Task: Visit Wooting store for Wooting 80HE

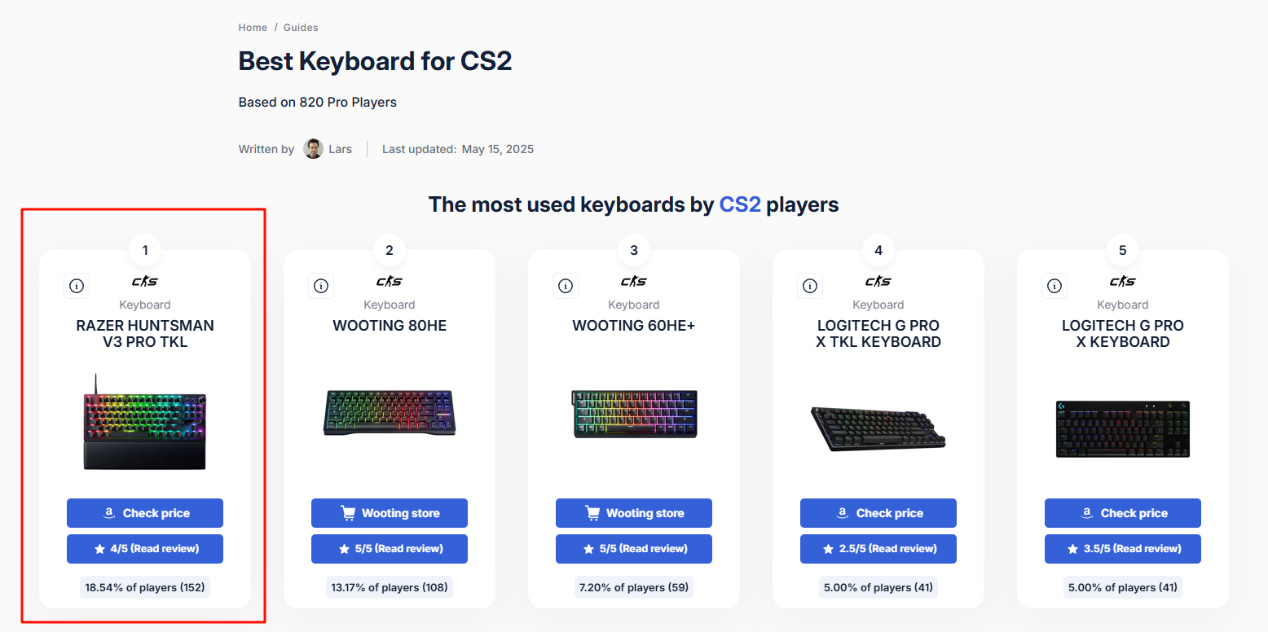Action: tap(389, 513)
